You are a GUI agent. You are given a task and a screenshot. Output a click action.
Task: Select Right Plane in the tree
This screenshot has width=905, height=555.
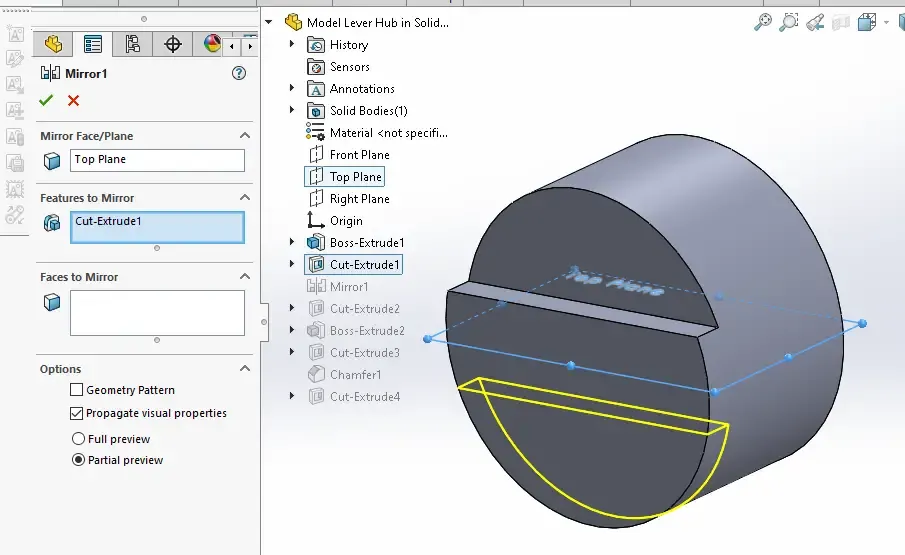pos(360,198)
